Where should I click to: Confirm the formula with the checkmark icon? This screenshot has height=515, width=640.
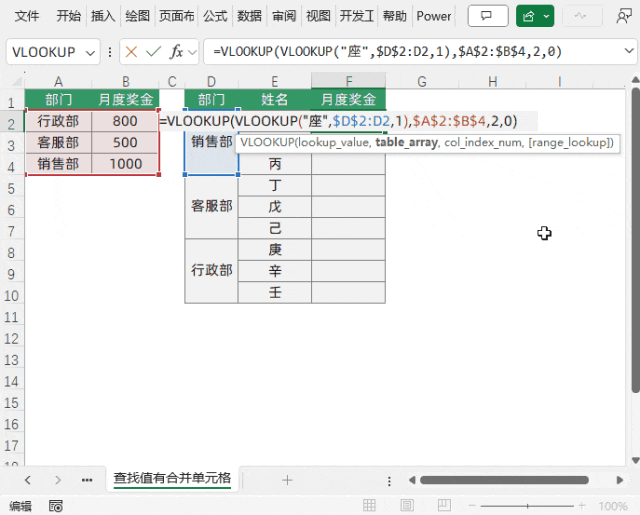tap(154, 52)
